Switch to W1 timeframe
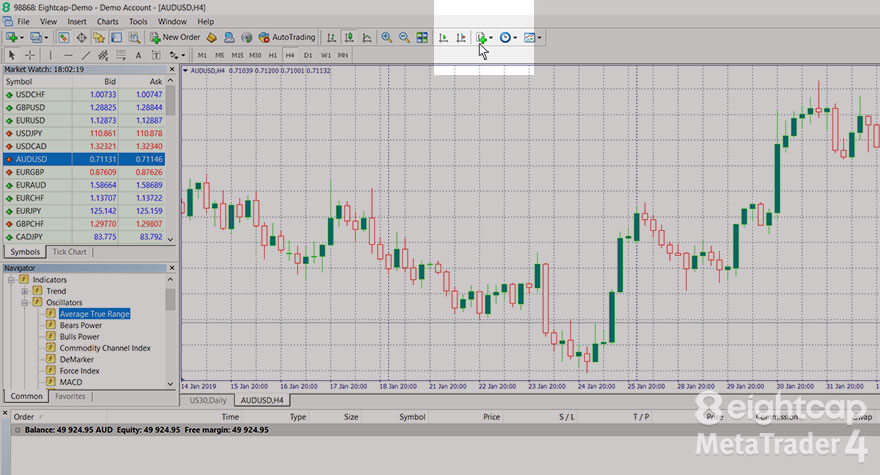 tap(326, 55)
